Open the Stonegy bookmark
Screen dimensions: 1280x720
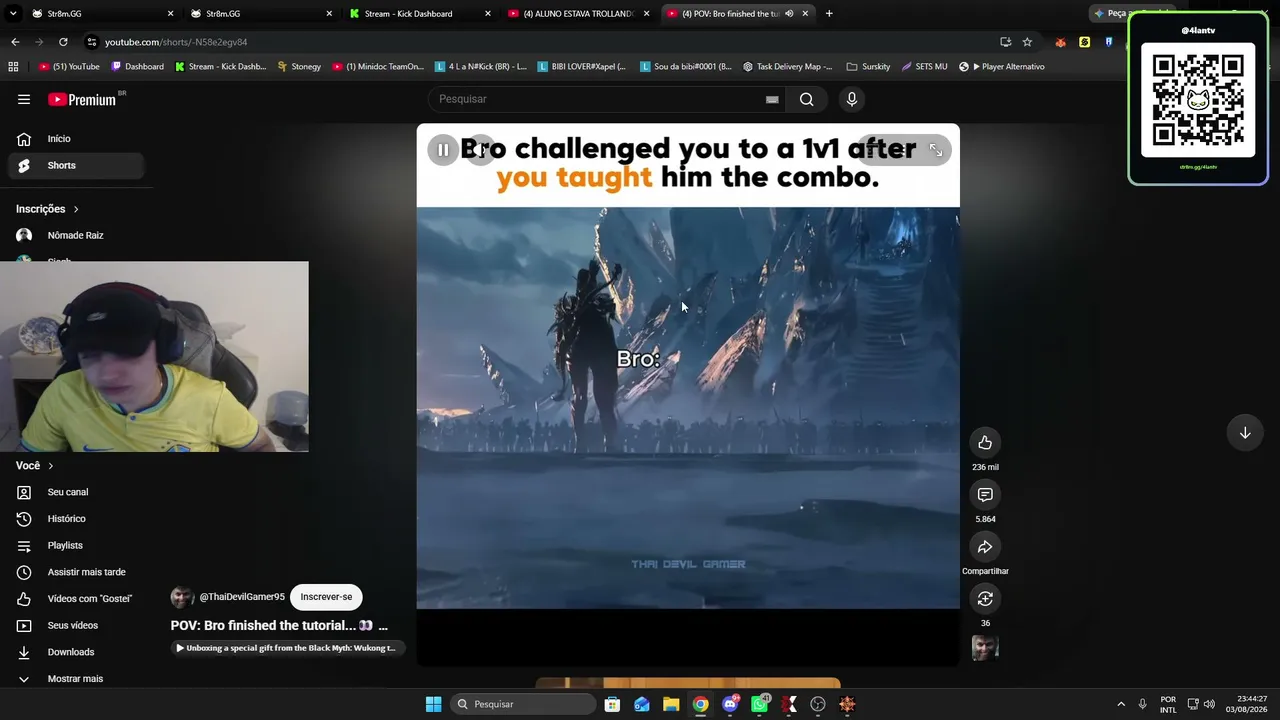[299, 67]
